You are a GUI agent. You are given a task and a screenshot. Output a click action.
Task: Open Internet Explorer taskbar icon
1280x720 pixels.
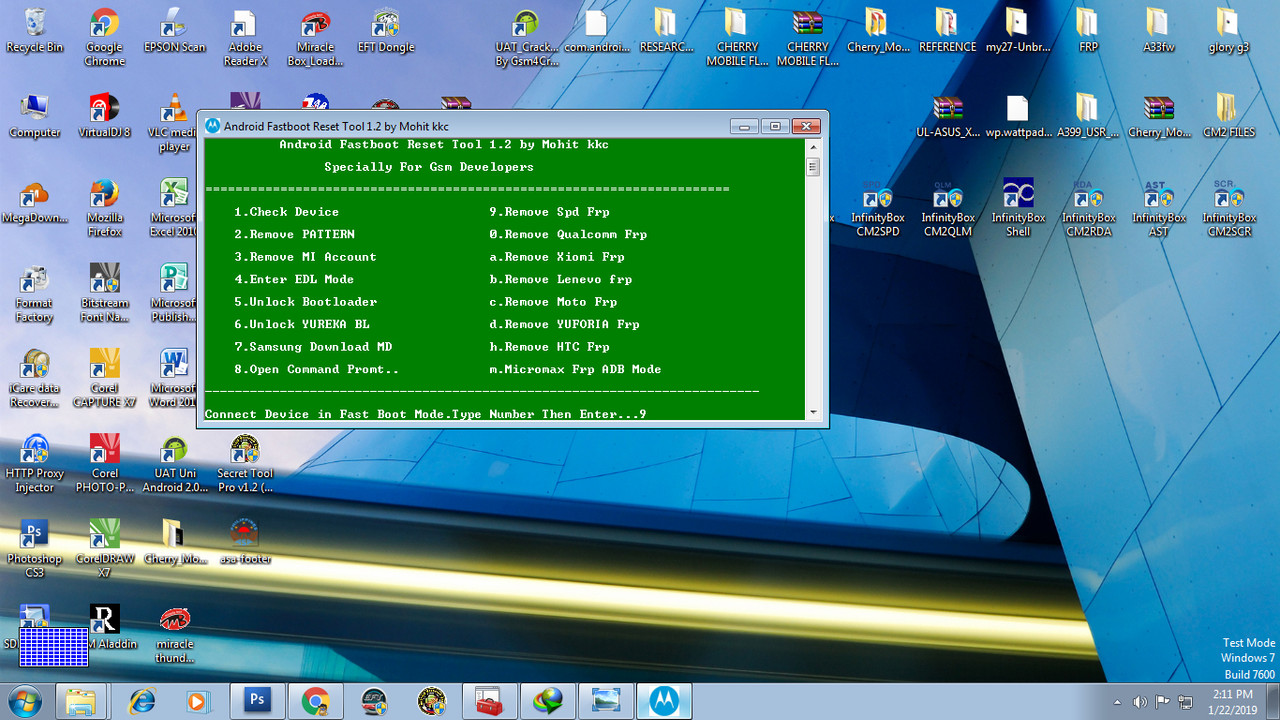click(142, 701)
